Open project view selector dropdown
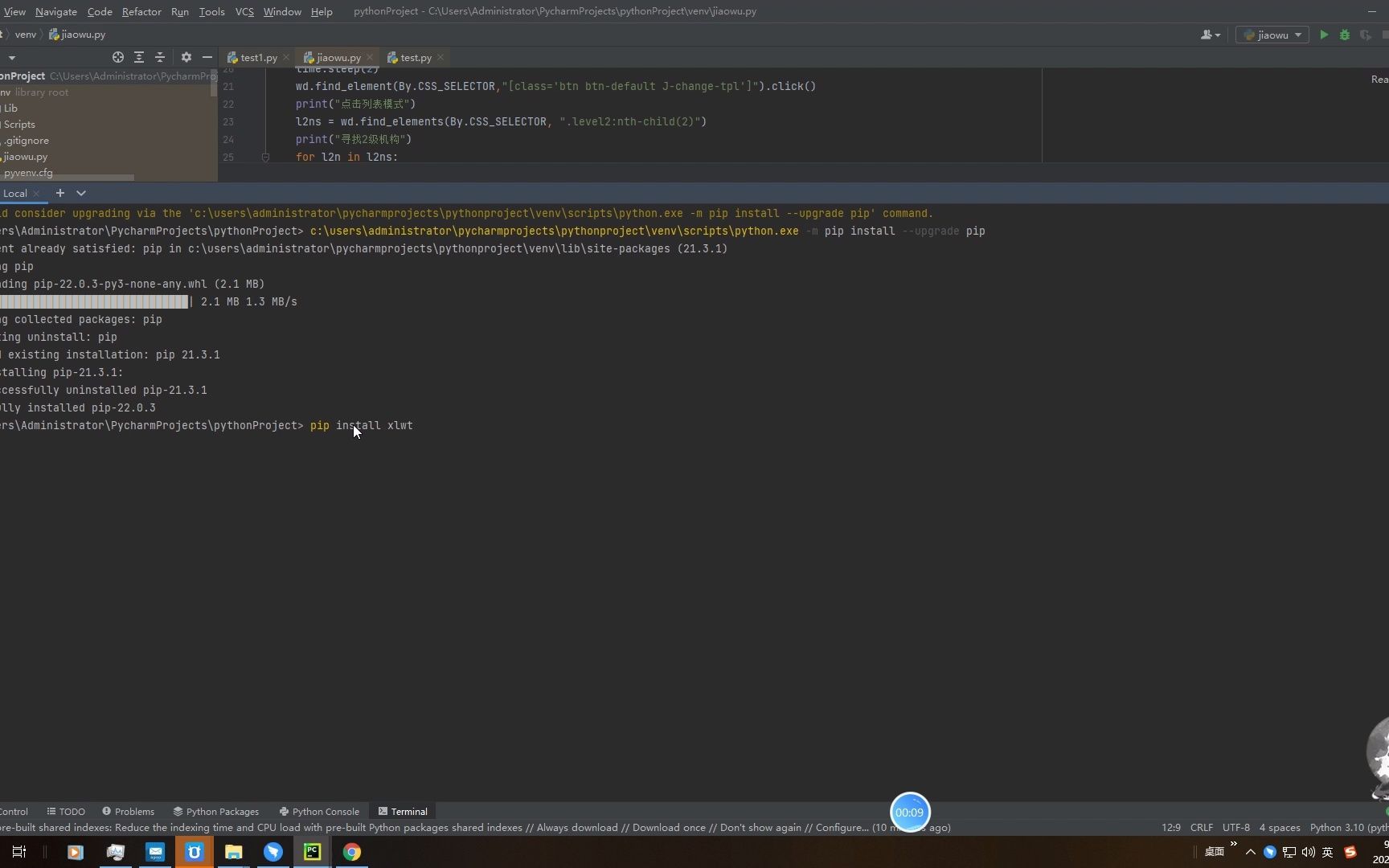1389x868 pixels. click(11, 58)
